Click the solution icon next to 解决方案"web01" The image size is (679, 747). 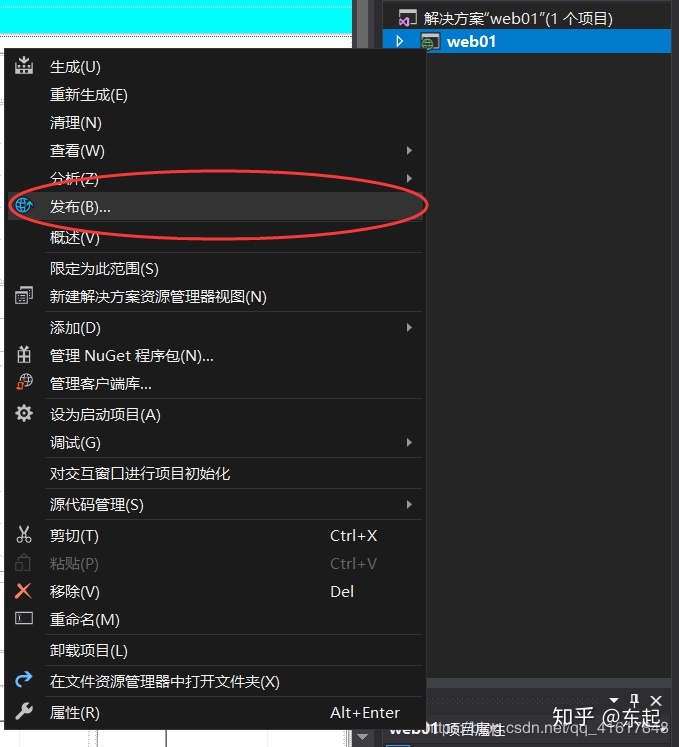407,18
